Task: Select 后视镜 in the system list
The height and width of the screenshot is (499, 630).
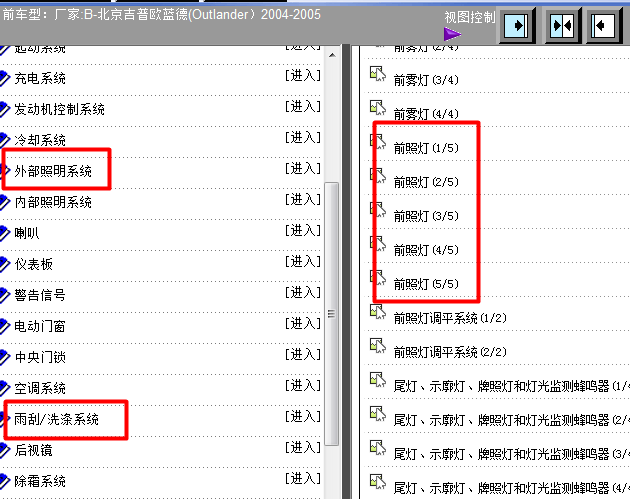Action: (33, 450)
